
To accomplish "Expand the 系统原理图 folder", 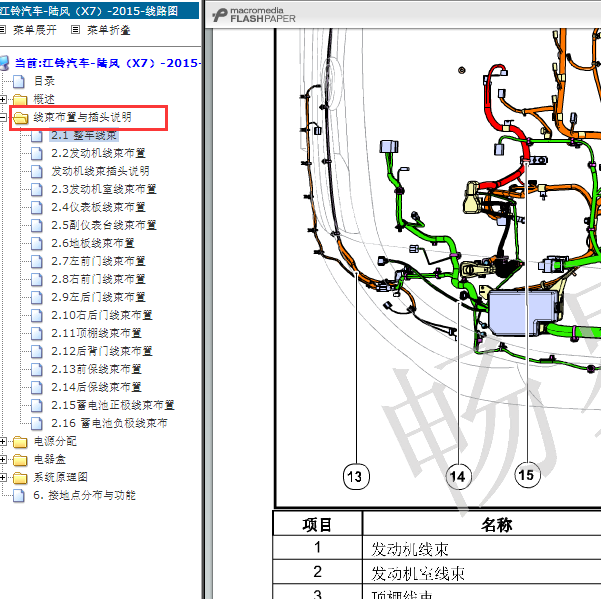I will 3,478.
